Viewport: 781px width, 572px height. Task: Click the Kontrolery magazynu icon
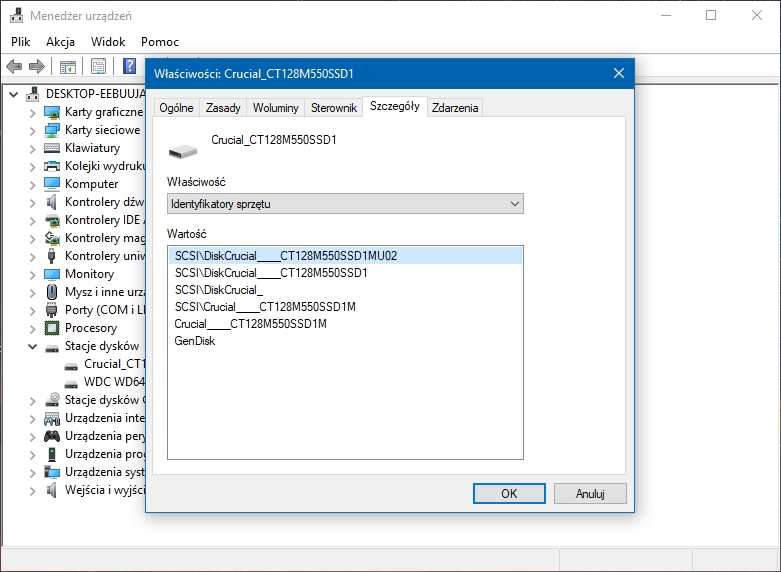(x=52, y=238)
